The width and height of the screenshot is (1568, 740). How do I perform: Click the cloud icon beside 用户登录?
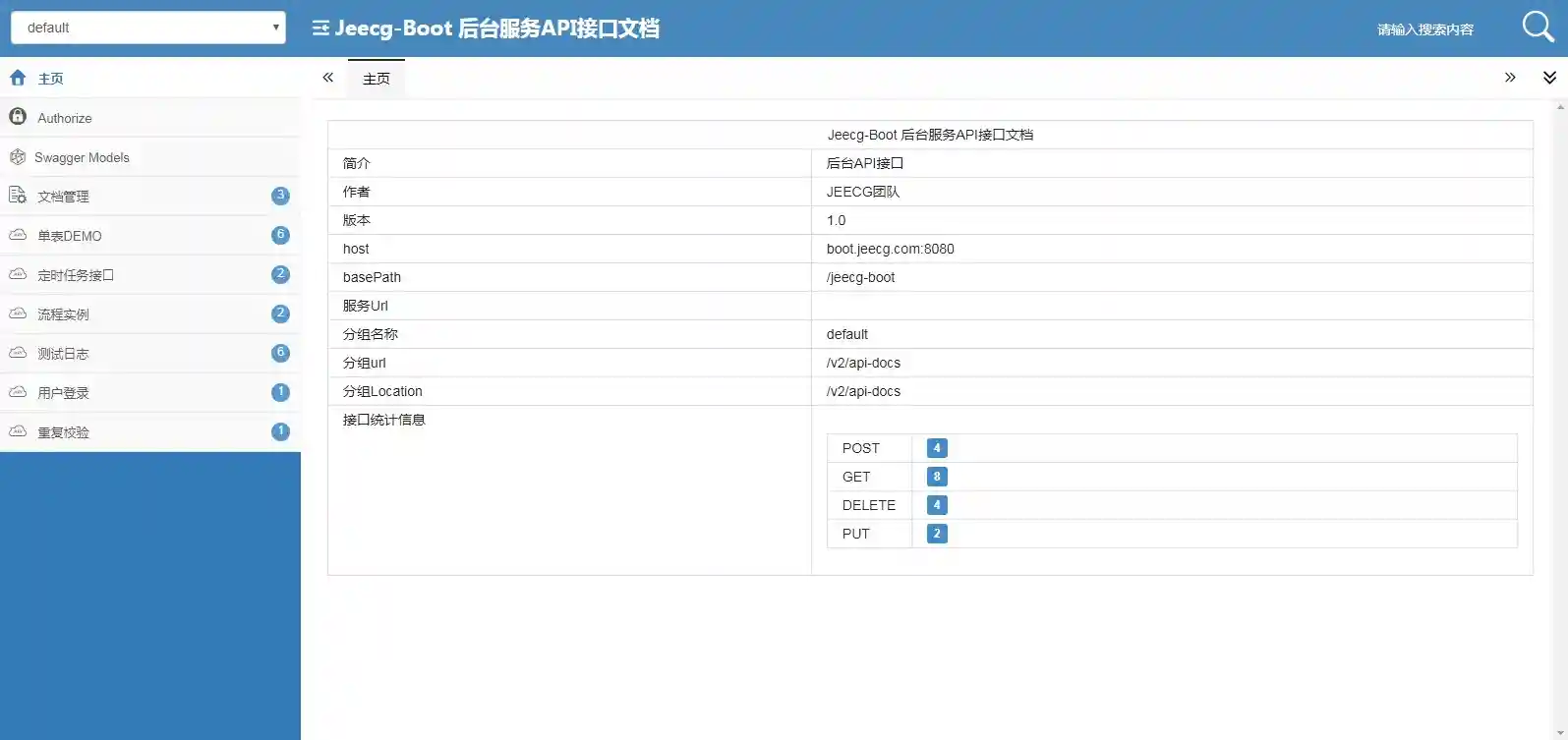[x=18, y=392]
